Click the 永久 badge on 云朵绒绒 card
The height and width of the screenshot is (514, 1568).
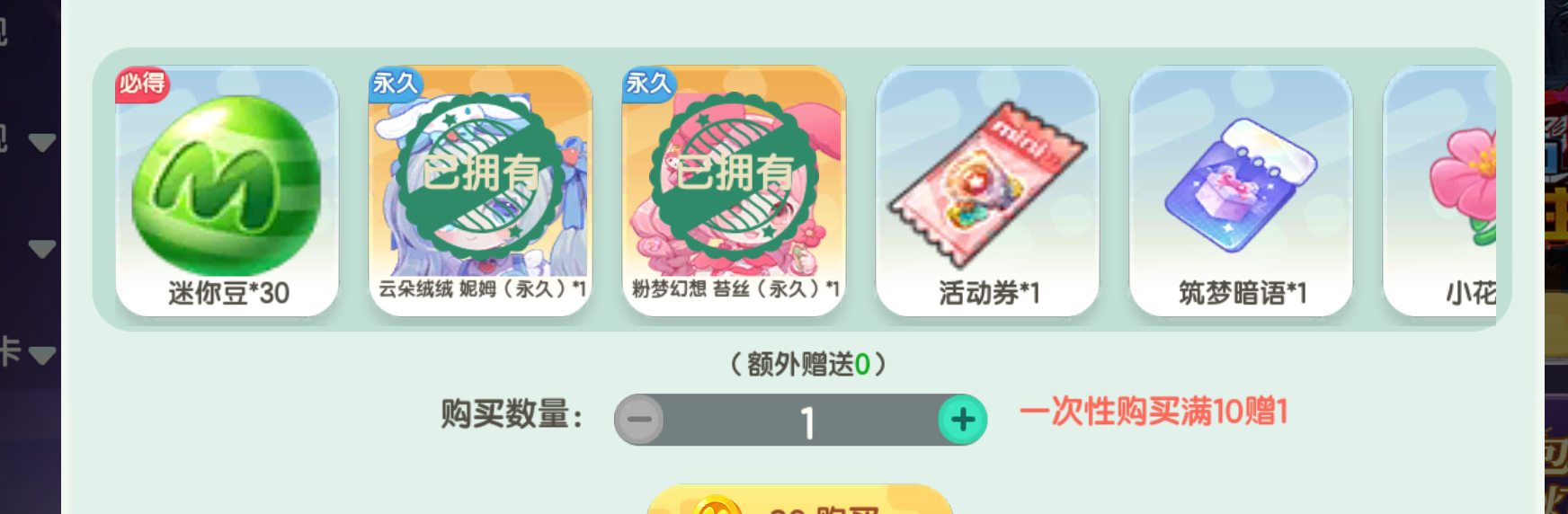point(396,84)
